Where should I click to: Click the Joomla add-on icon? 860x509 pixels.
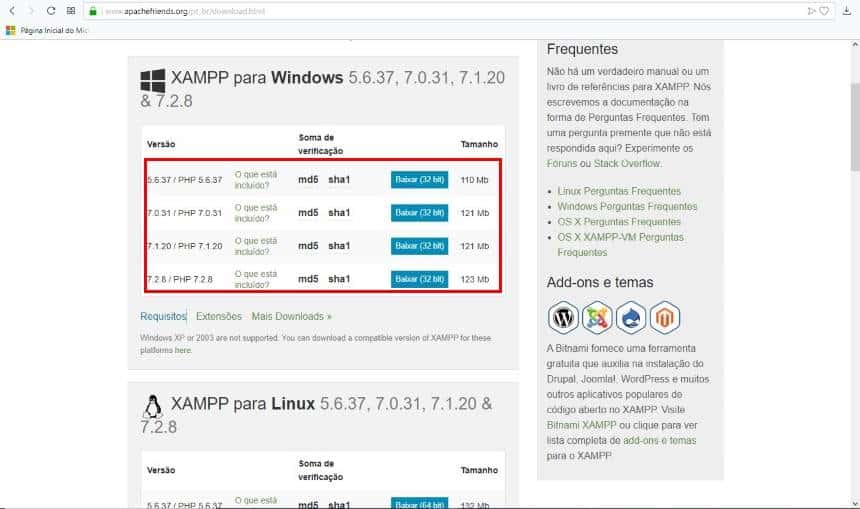click(597, 317)
